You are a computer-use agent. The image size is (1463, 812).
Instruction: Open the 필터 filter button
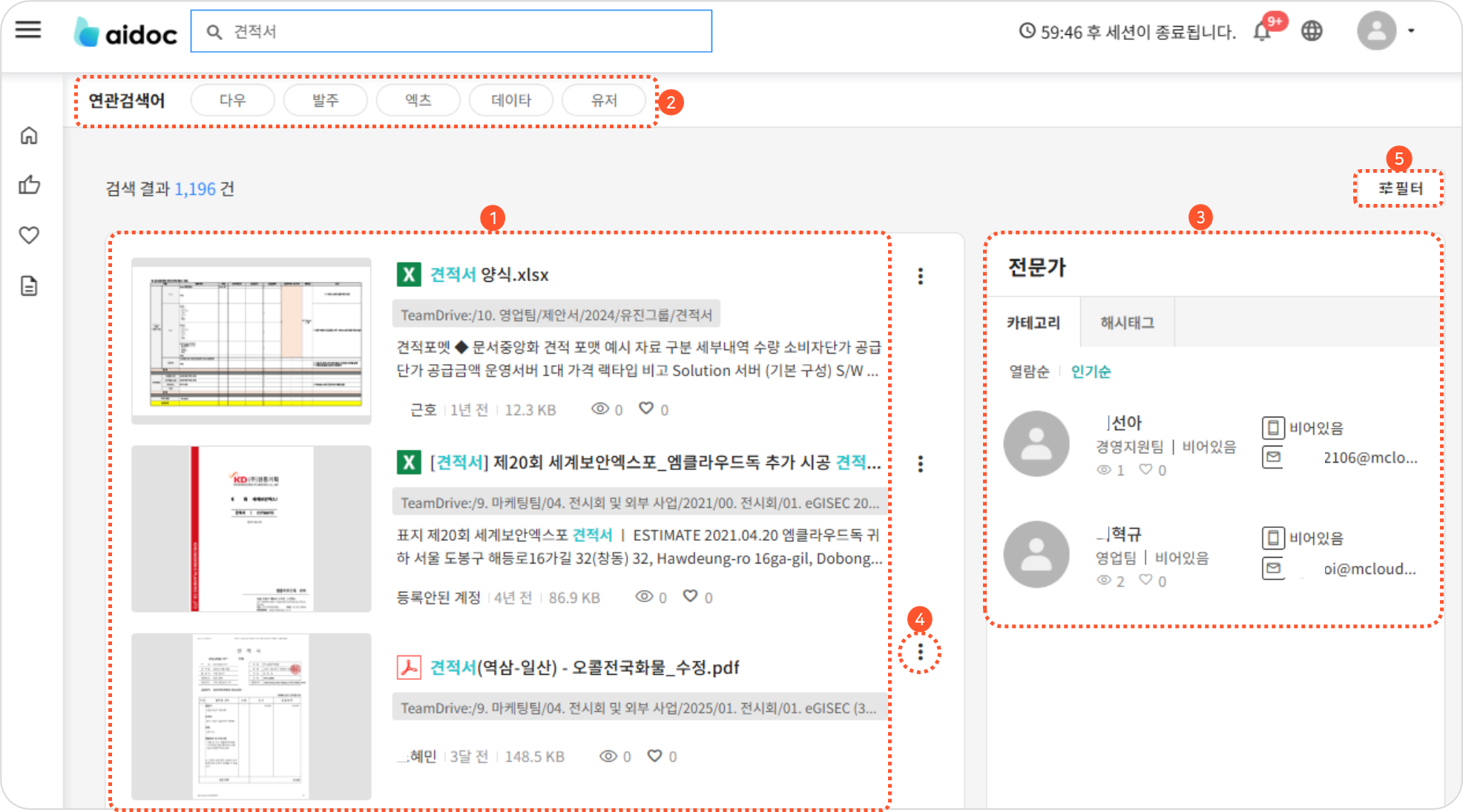pos(1399,188)
